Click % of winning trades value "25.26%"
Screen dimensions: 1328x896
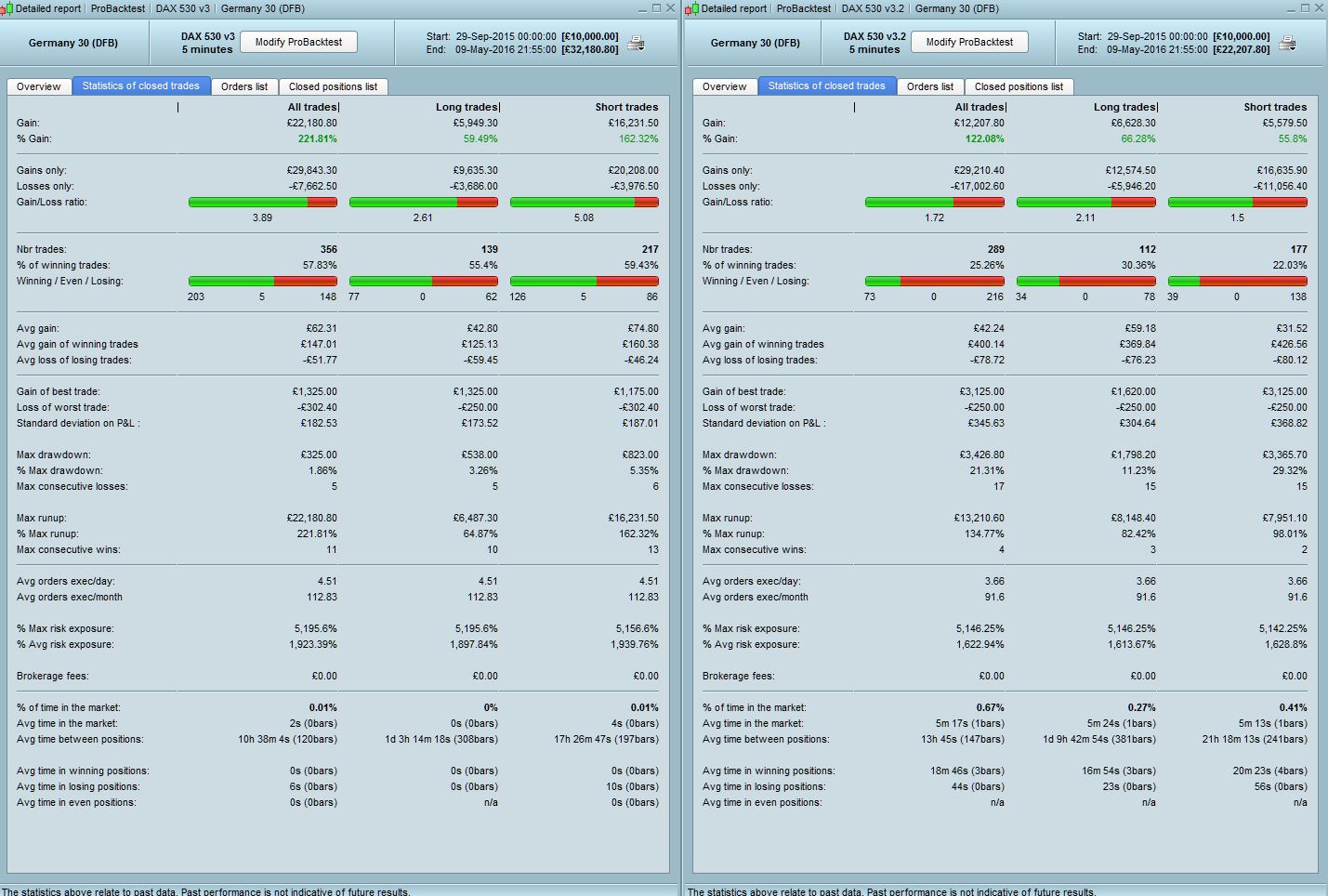point(986,265)
